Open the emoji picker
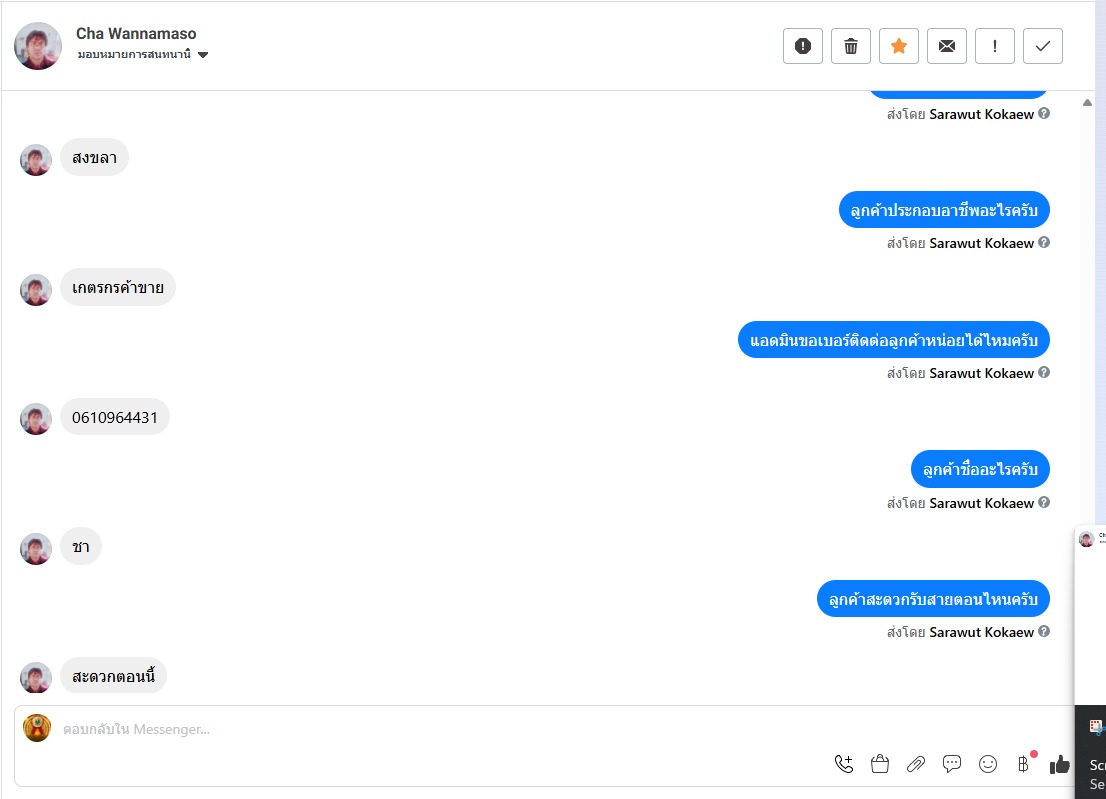The height and width of the screenshot is (799, 1106). click(988, 764)
